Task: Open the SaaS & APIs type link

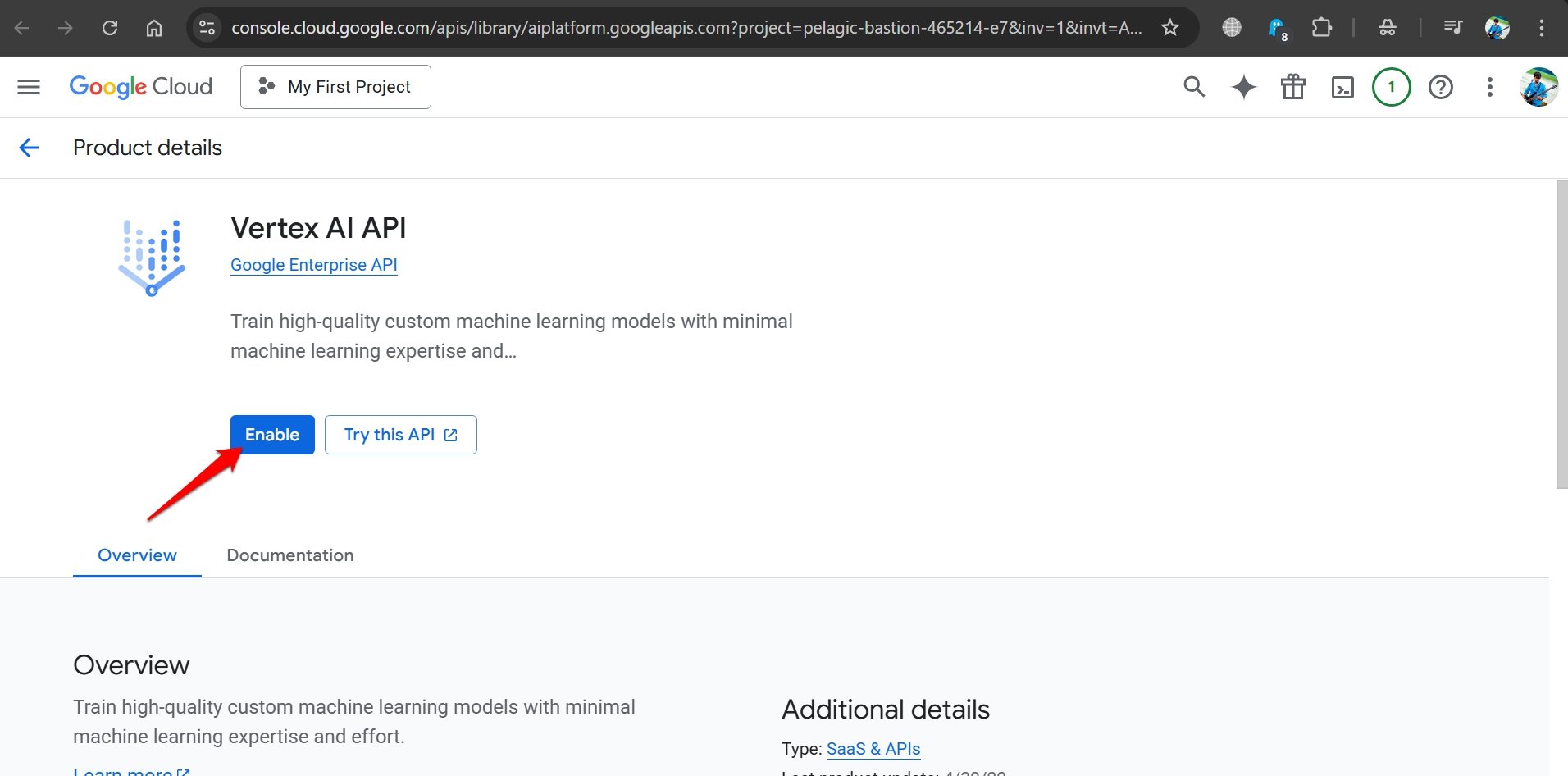Action: (x=873, y=749)
